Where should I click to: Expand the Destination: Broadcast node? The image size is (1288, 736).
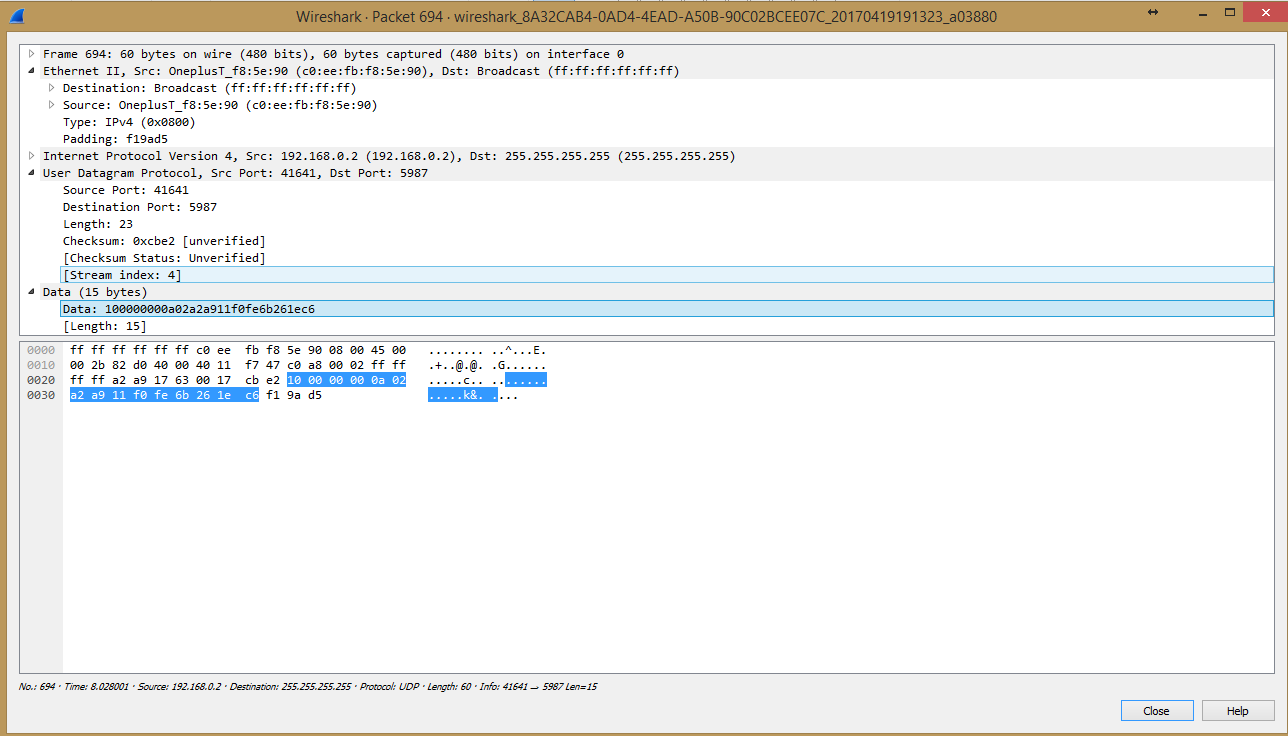[52, 88]
